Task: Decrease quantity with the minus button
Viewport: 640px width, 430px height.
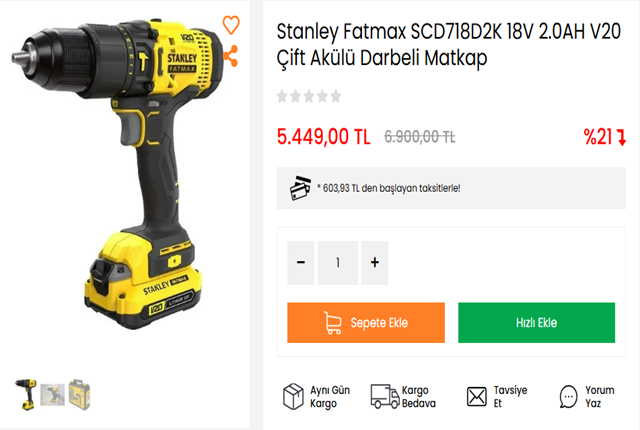Action: pos(301,262)
